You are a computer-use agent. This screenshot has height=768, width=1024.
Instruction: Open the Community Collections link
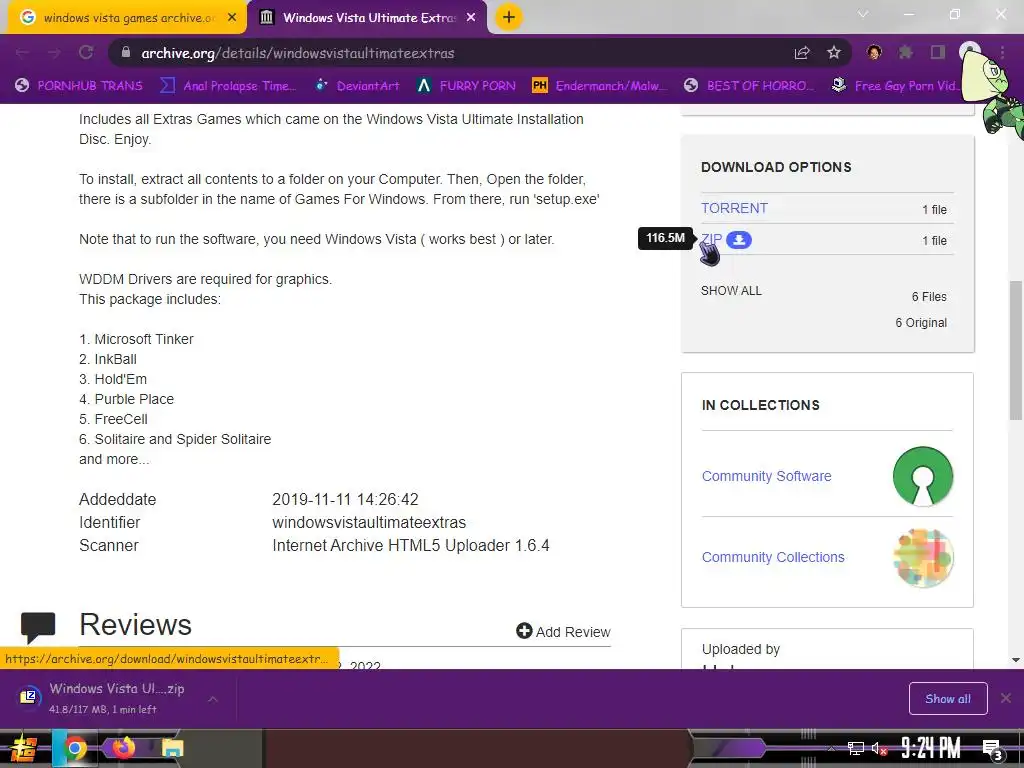773,557
